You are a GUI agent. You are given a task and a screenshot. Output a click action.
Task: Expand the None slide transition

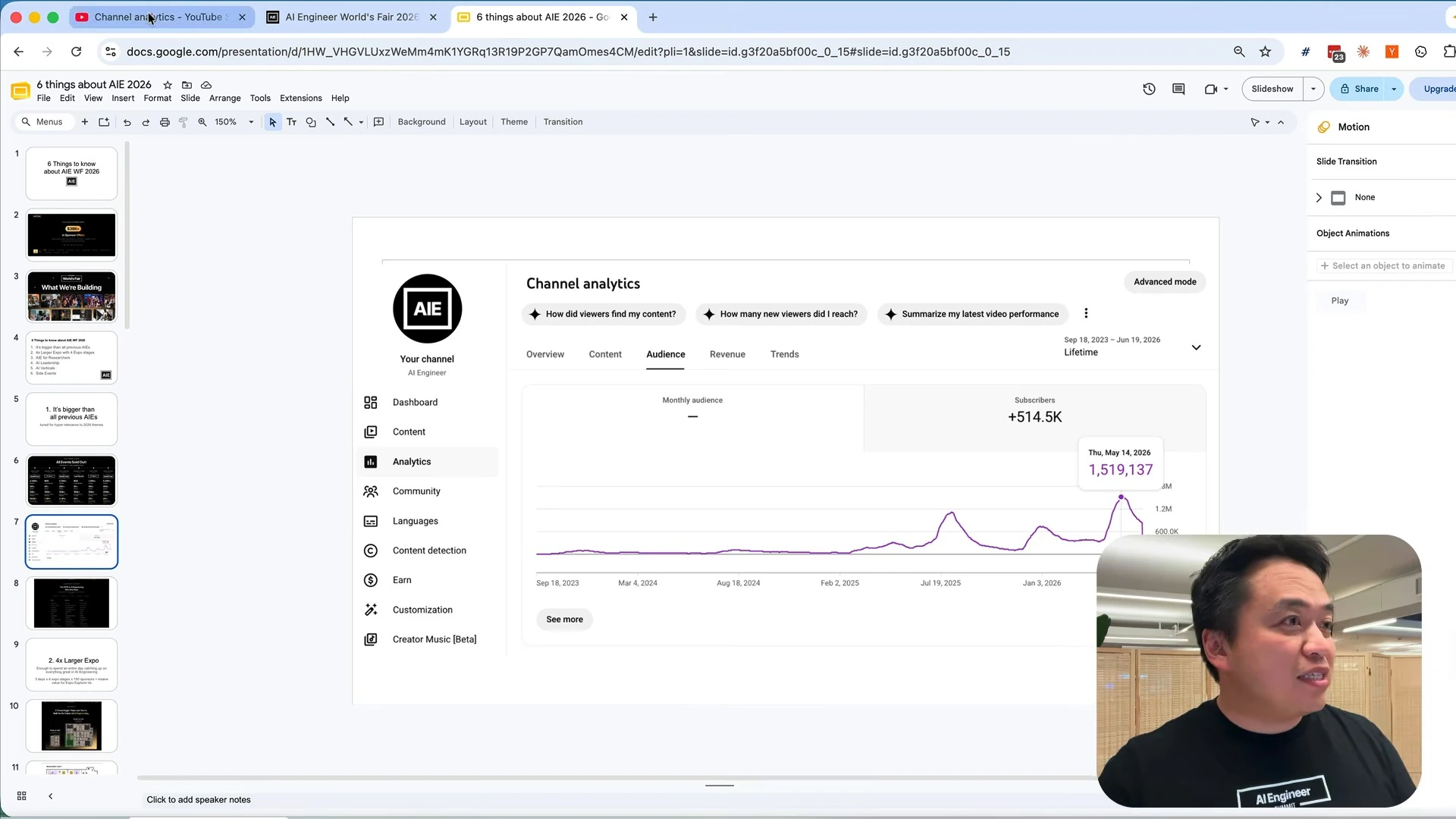[1319, 197]
